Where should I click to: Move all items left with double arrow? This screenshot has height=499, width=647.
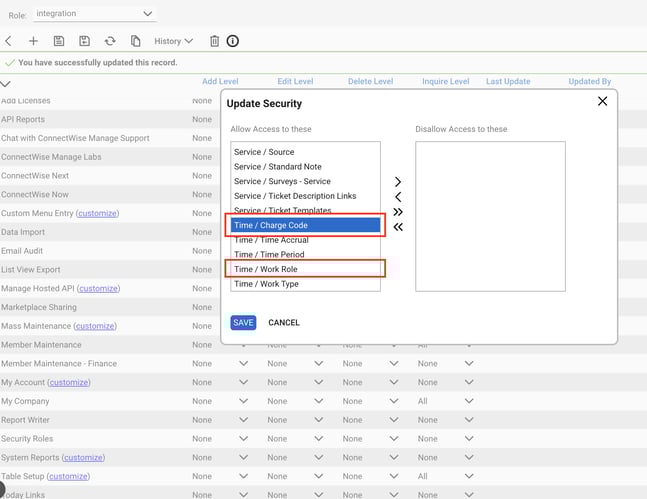(398, 227)
